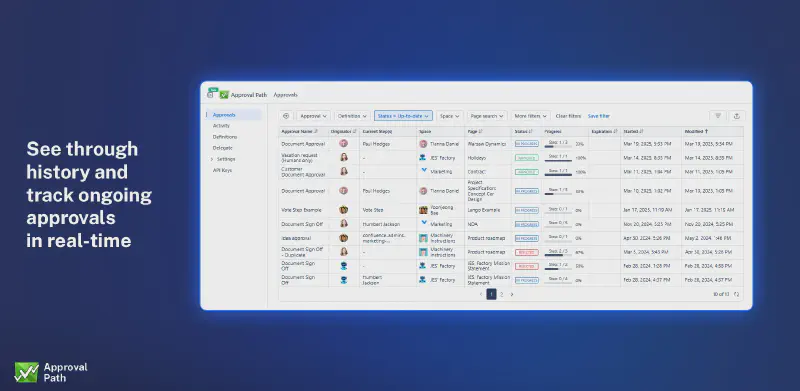The height and width of the screenshot is (391, 800).
Task: Open the column filter lines icon
Action: click(717, 116)
